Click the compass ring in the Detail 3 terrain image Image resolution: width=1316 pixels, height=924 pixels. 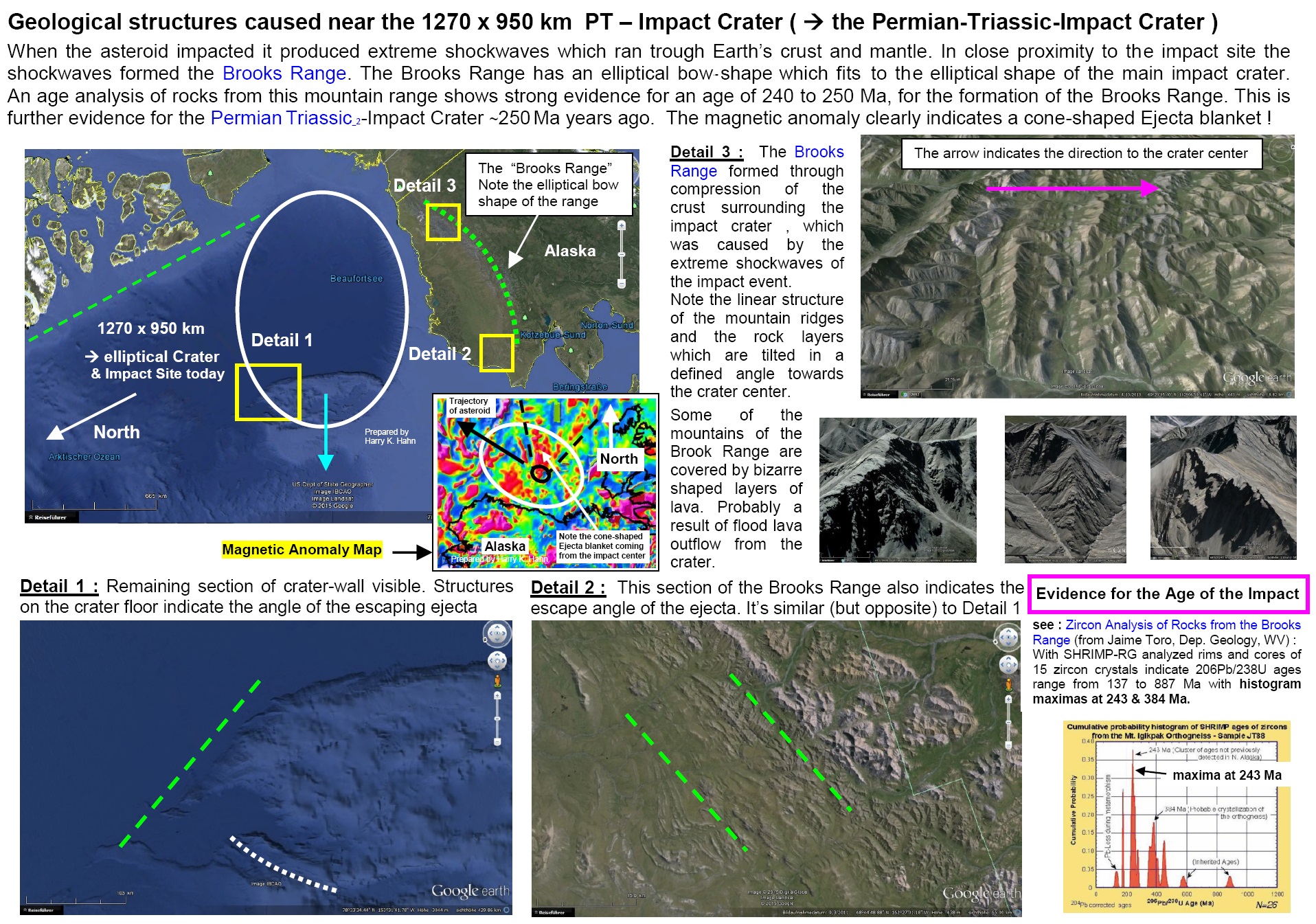coord(1280,149)
